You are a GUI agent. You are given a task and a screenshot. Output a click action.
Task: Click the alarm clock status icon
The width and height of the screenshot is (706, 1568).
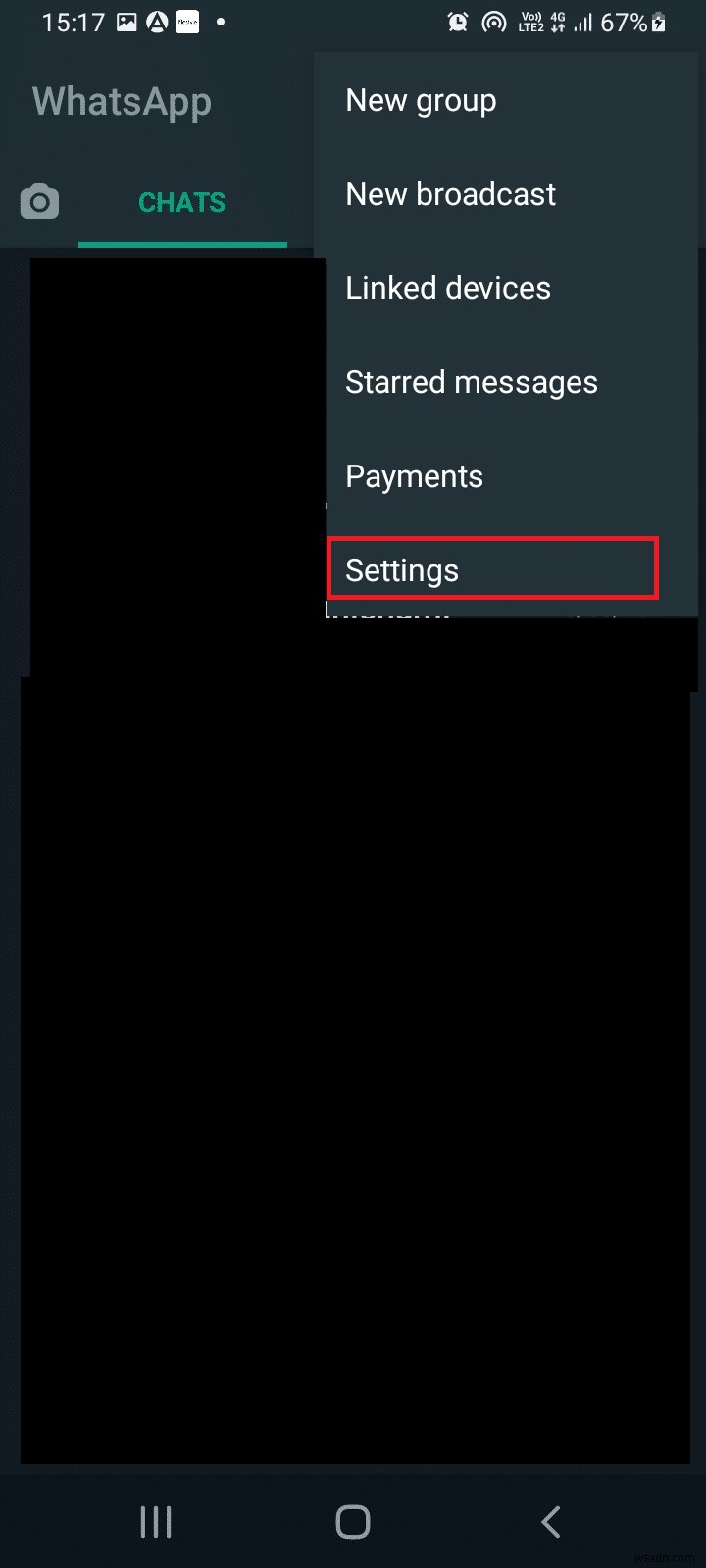(457, 22)
